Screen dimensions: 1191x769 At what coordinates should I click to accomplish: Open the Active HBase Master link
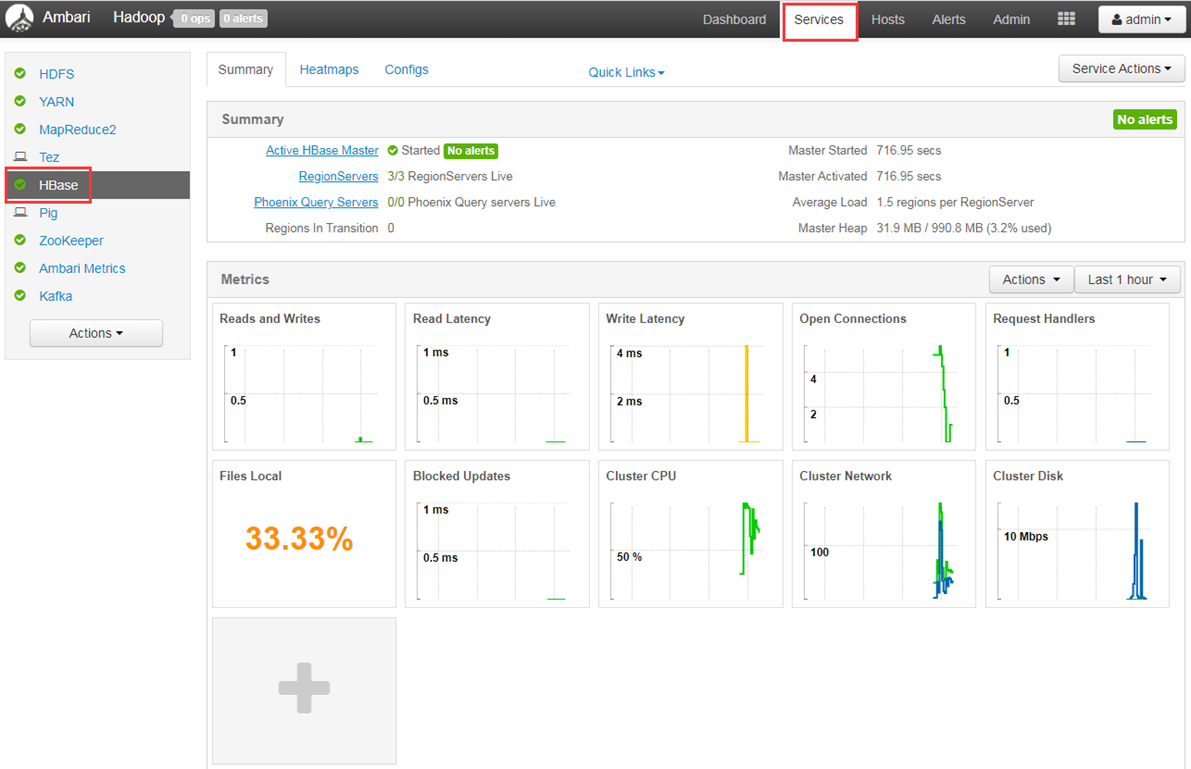[x=322, y=150]
